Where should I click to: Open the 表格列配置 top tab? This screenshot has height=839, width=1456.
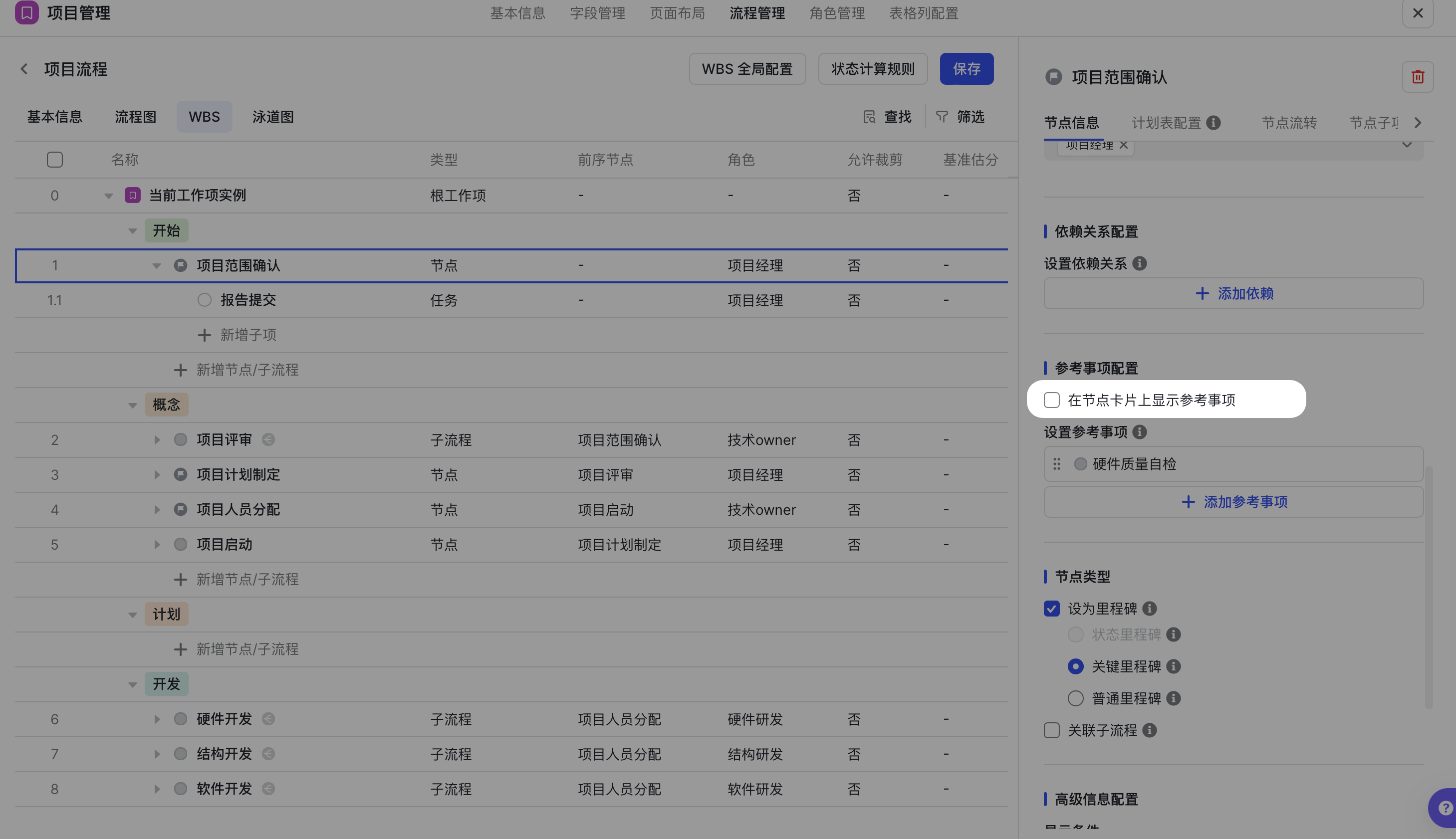click(x=924, y=12)
